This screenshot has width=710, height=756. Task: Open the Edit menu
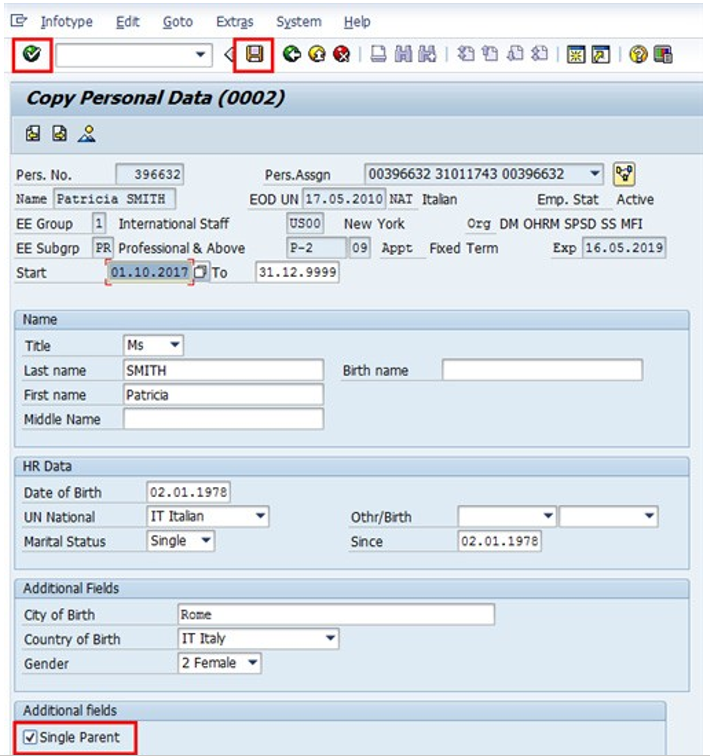point(128,22)
